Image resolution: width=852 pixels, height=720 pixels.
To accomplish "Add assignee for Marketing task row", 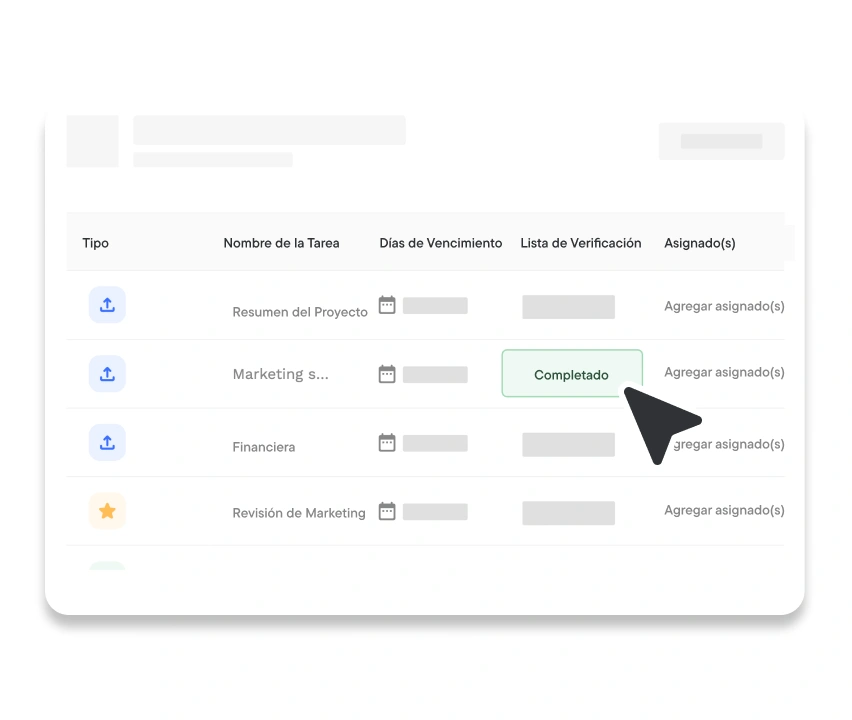I will tap(724, 372).
